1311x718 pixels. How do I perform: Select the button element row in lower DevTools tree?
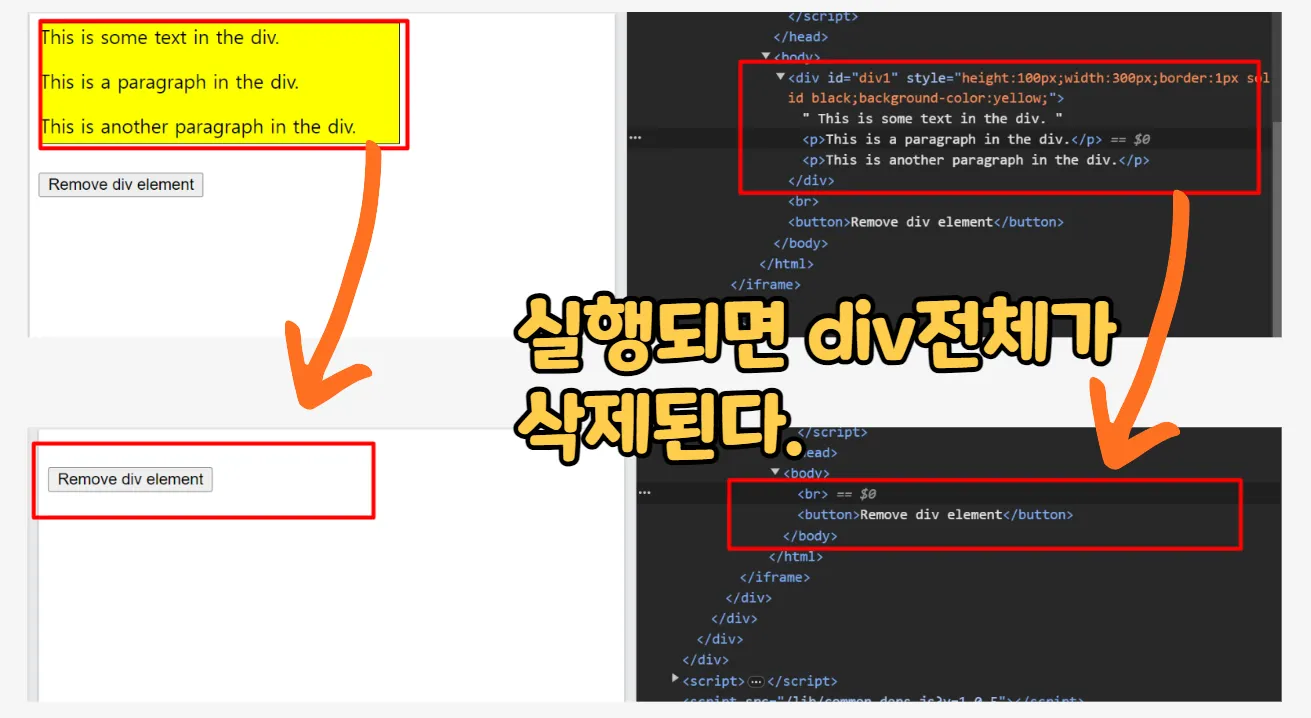point(935,515)
